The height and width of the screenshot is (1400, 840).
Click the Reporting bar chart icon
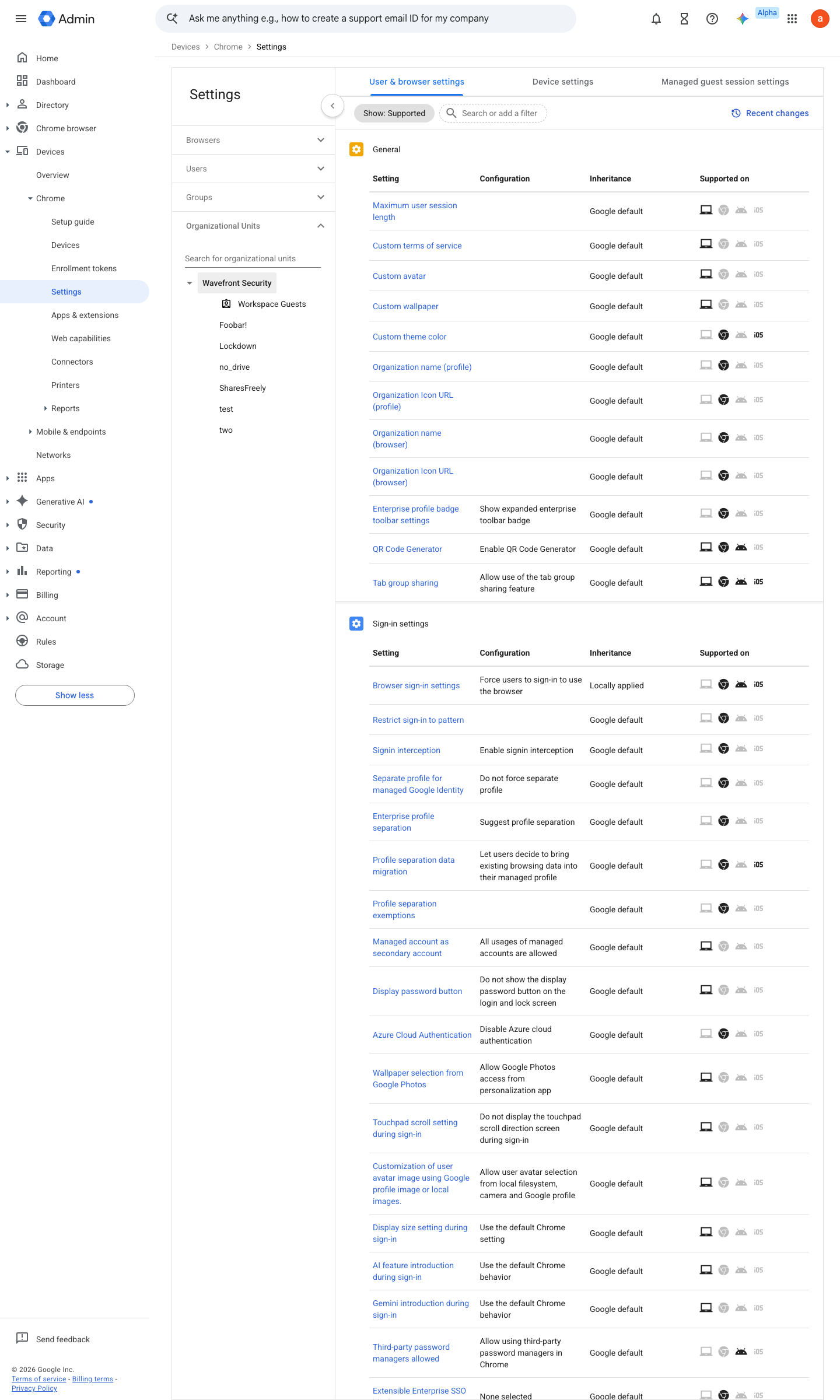(x=22, y=571)
